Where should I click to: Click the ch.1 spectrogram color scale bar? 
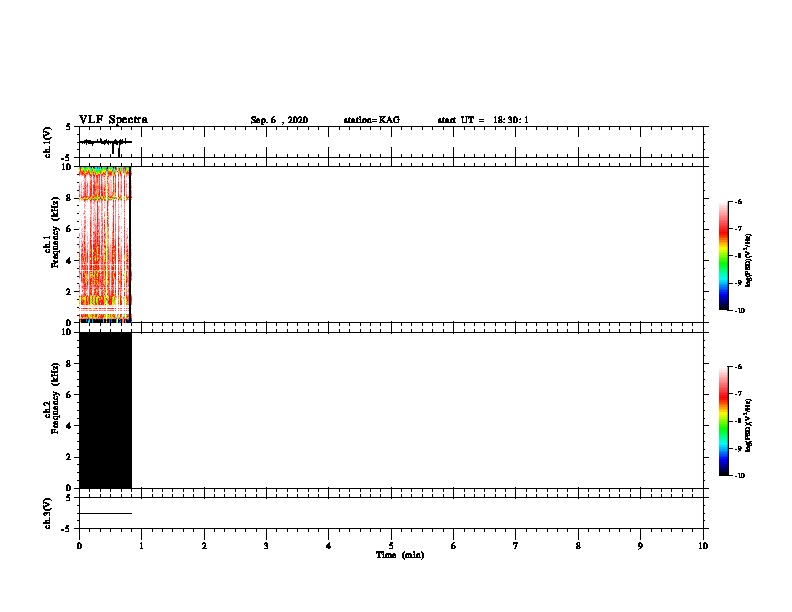click(724, 256)
